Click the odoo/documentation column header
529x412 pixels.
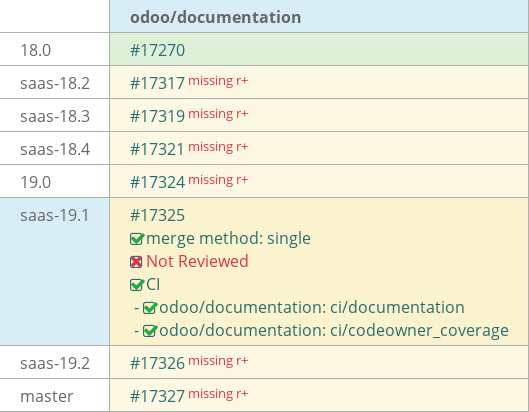319,17
